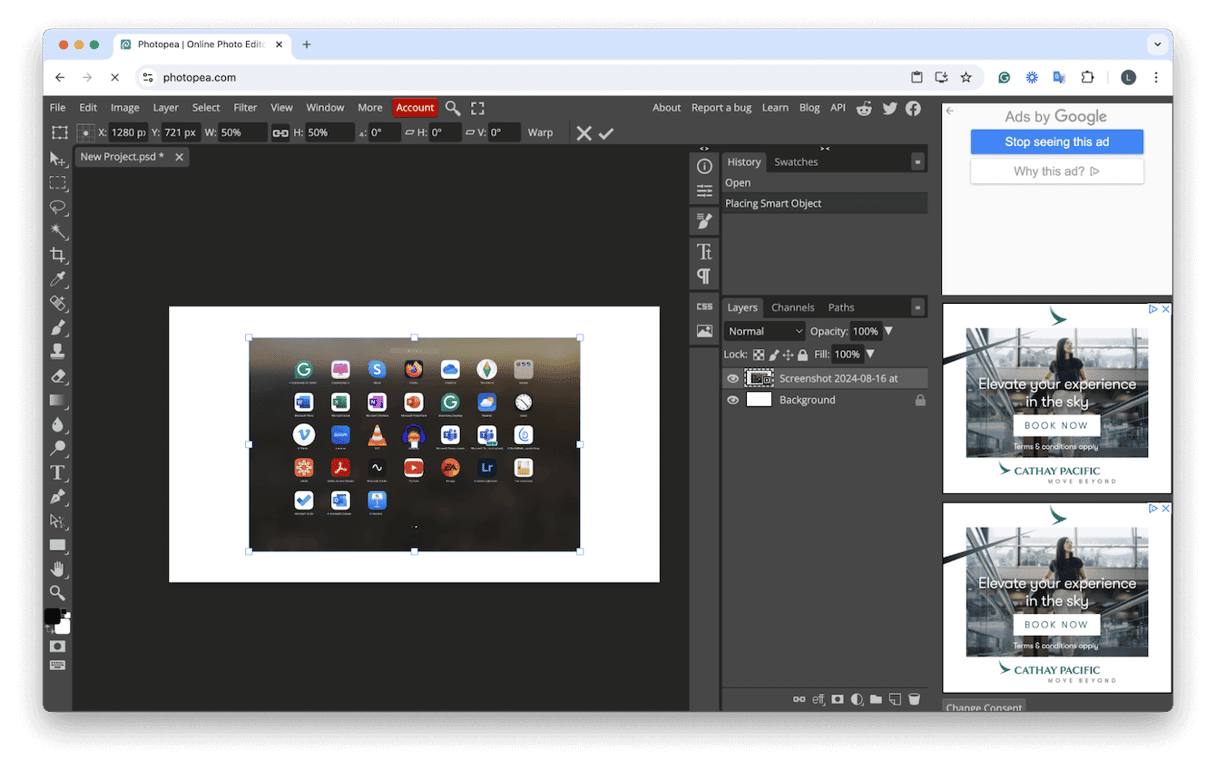
Task: Toggle visibility of the Background layer
Action: pyautogui.click(x=733, y=400)
